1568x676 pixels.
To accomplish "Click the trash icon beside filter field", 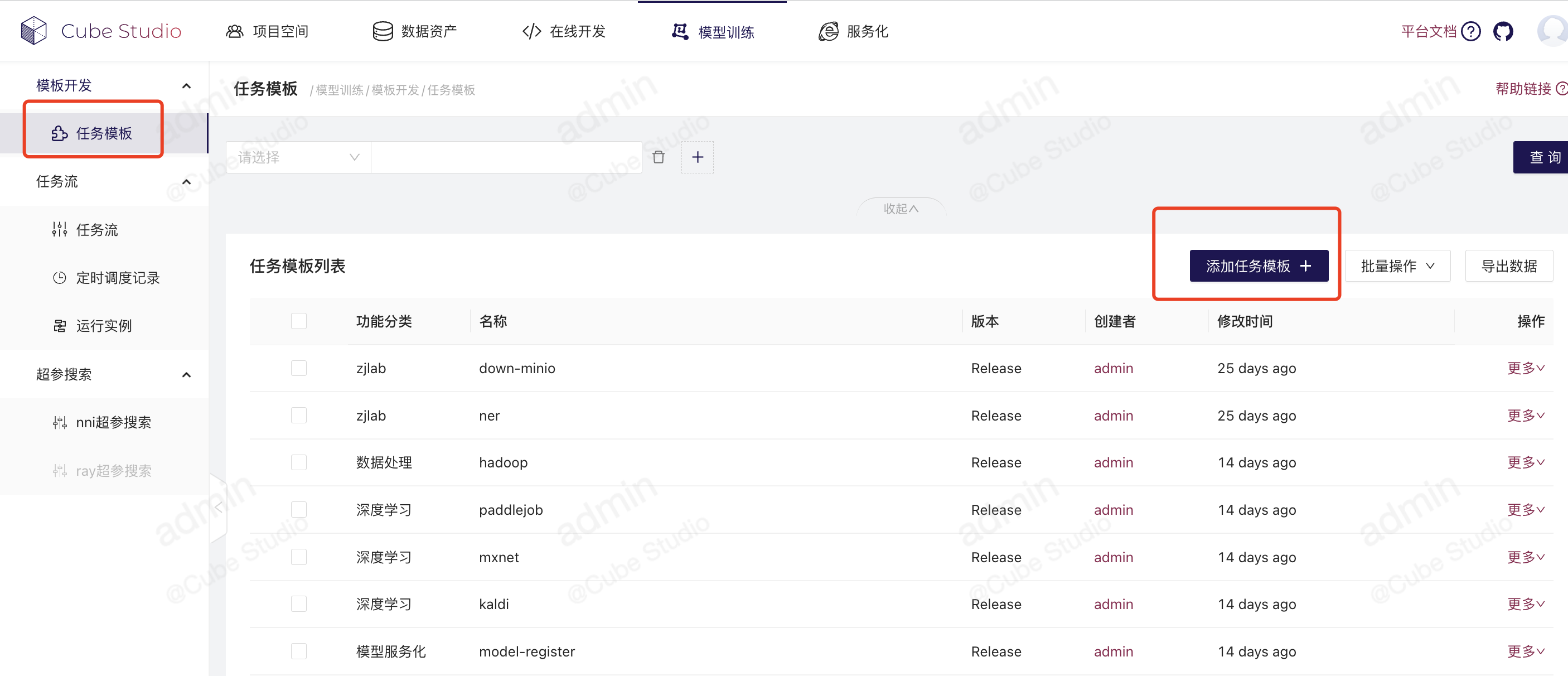I will click(x=658, y=157).
